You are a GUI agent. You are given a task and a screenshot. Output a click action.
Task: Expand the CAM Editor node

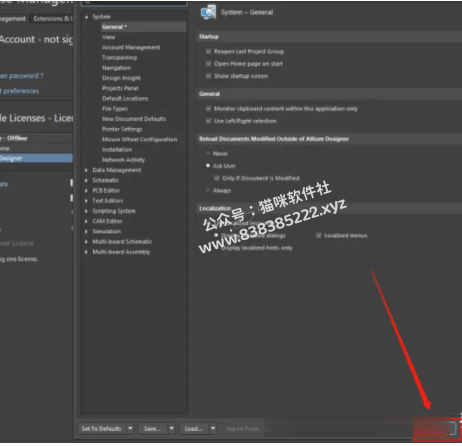click(x=86, y=221)
